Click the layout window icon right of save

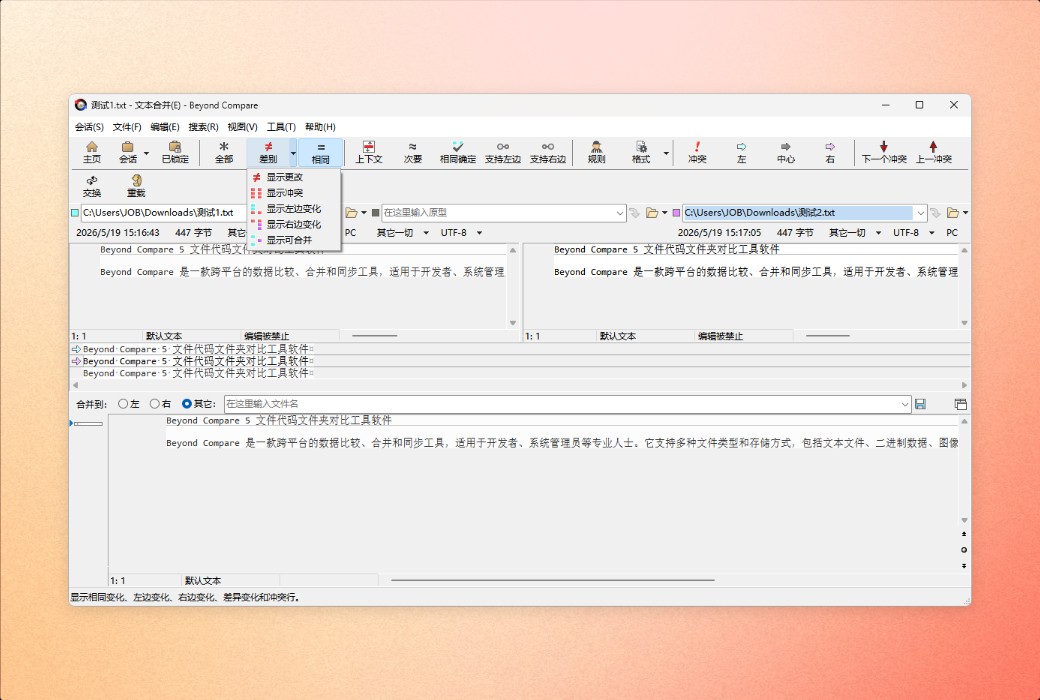[x=960, y=403]
